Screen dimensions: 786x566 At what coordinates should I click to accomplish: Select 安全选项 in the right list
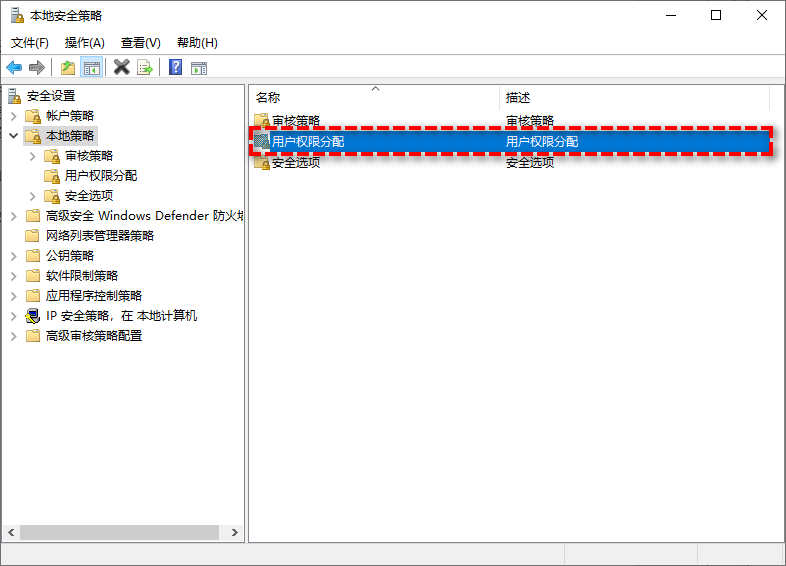tap(296, 162)
